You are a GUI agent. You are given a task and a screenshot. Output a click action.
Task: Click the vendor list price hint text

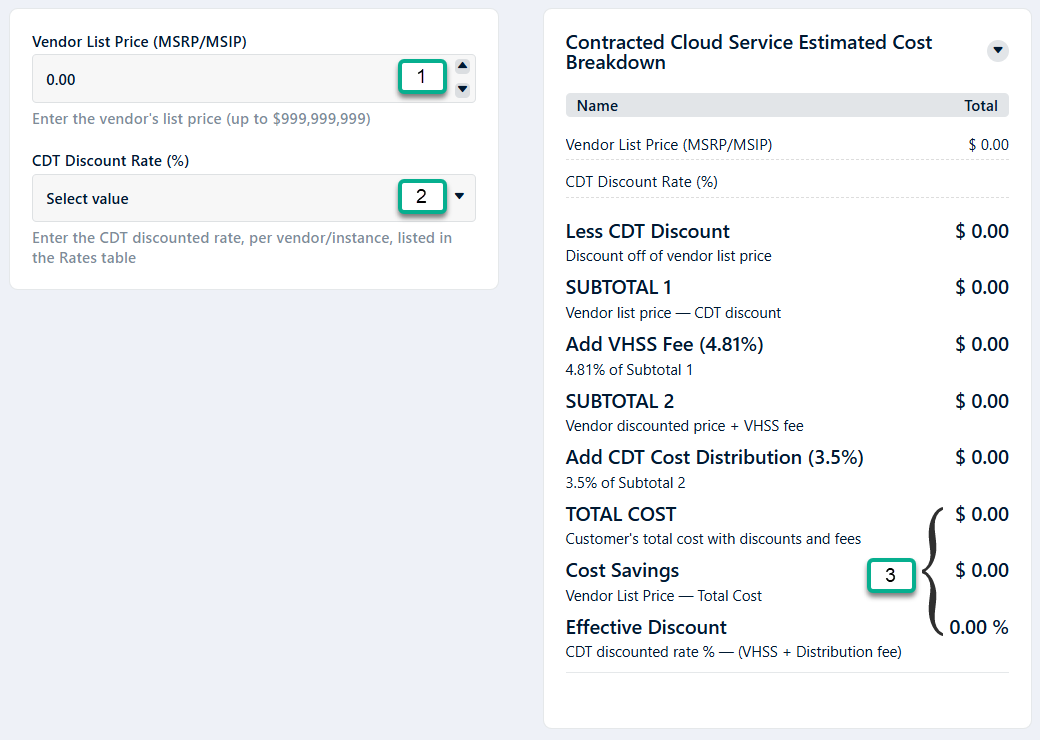click(202, 119)
